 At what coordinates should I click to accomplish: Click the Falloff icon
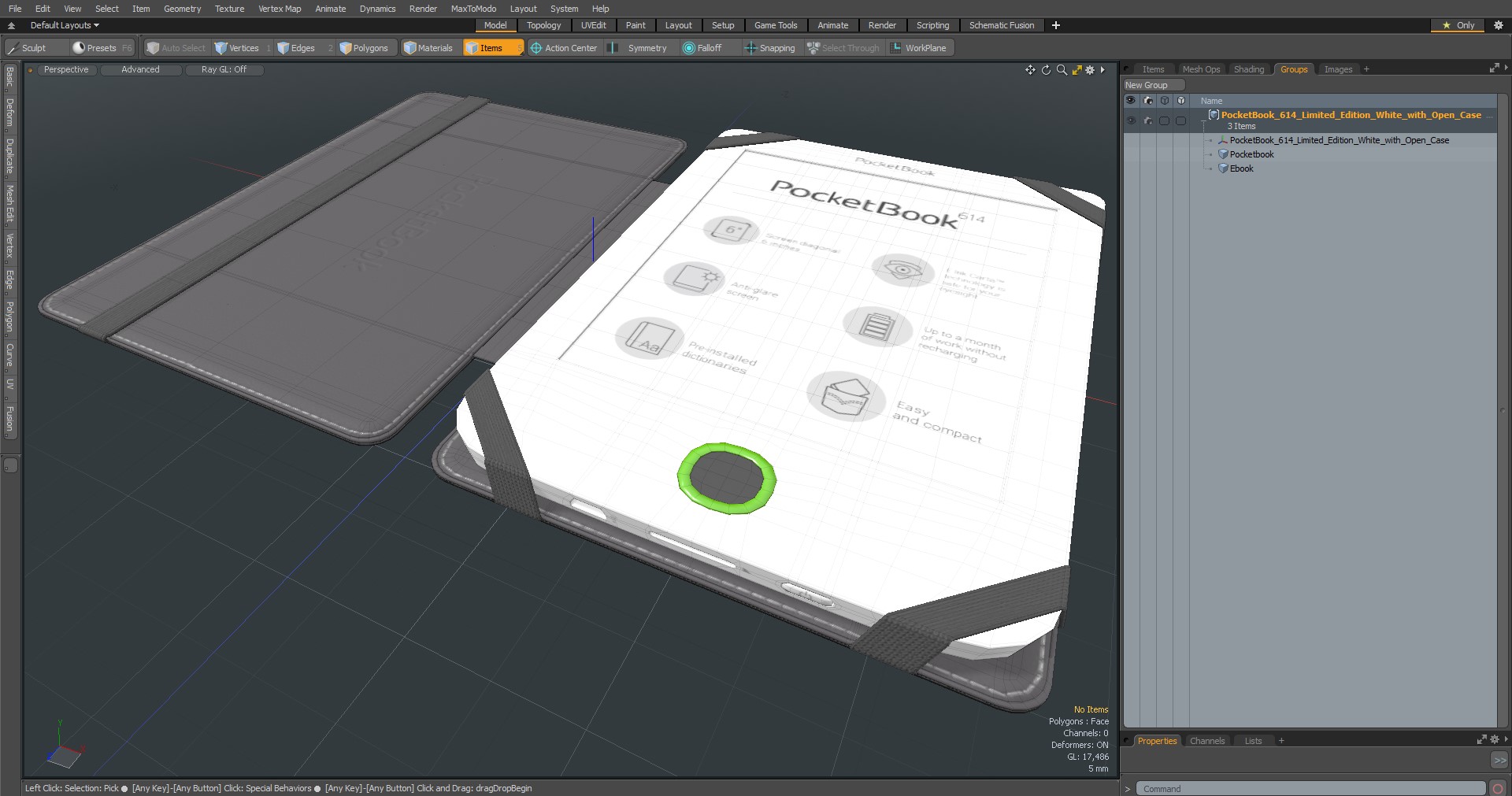[x=689, y=48]
